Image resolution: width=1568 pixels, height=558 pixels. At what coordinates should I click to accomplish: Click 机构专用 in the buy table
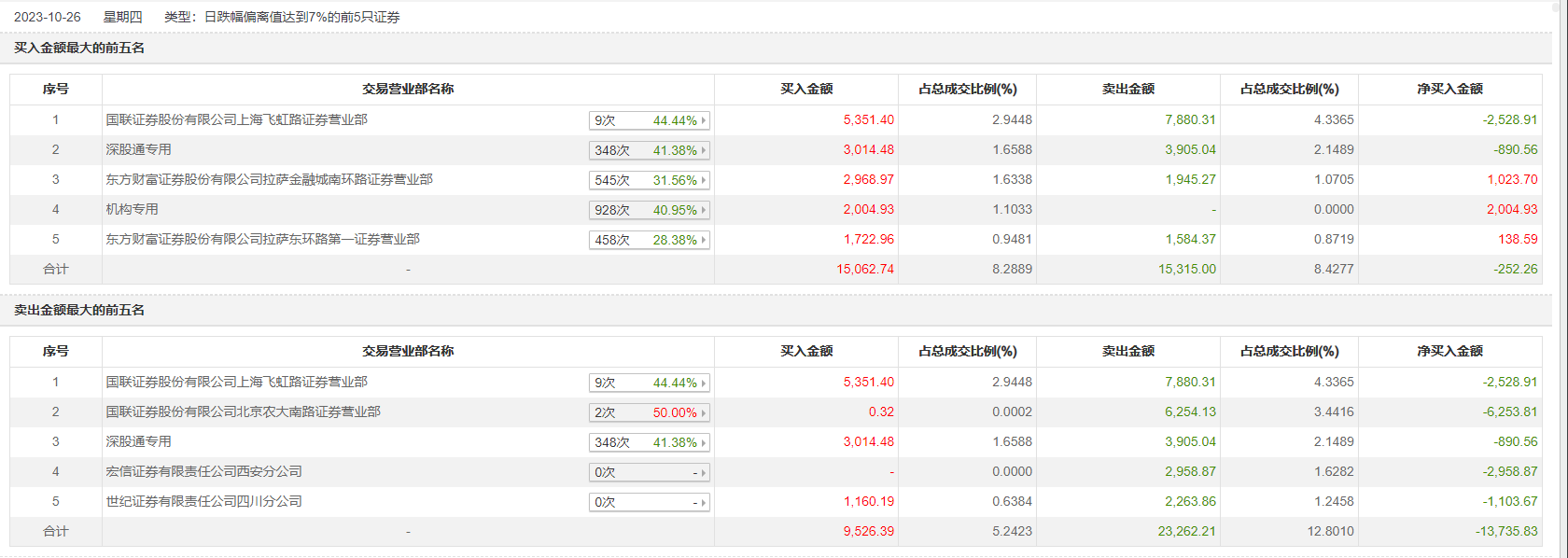(132, 209)
